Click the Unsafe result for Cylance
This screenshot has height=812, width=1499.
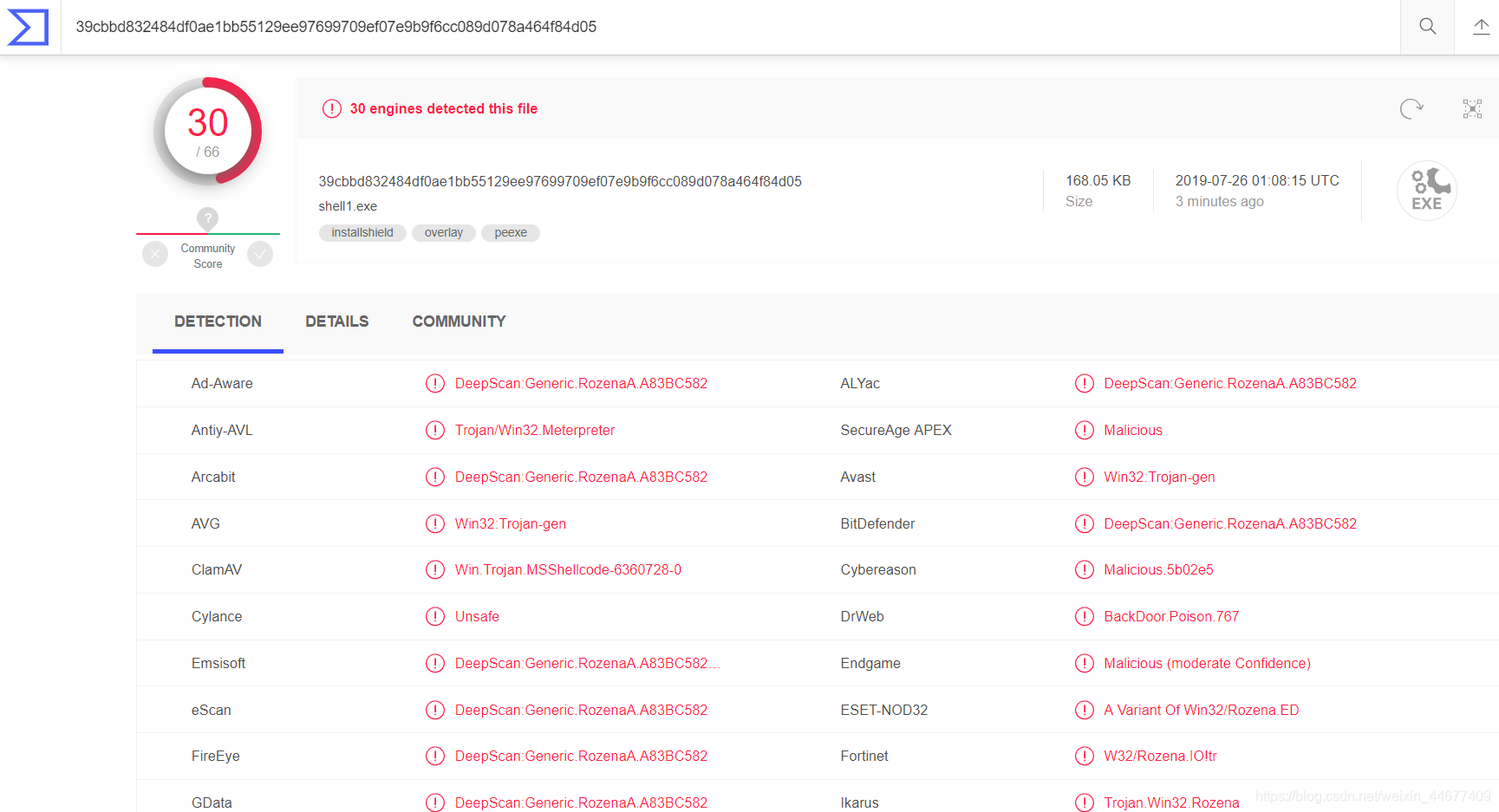click(477, 616)
